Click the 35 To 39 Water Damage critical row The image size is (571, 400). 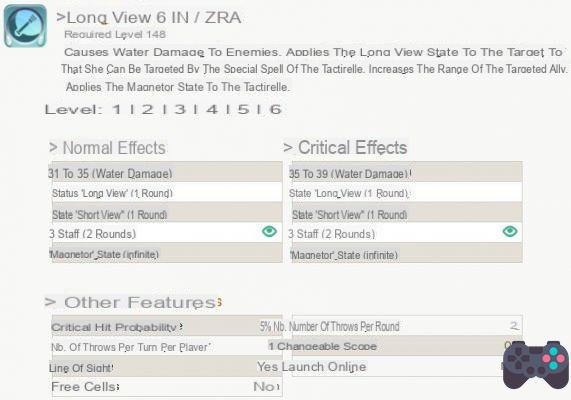click(x=407, y=172)
